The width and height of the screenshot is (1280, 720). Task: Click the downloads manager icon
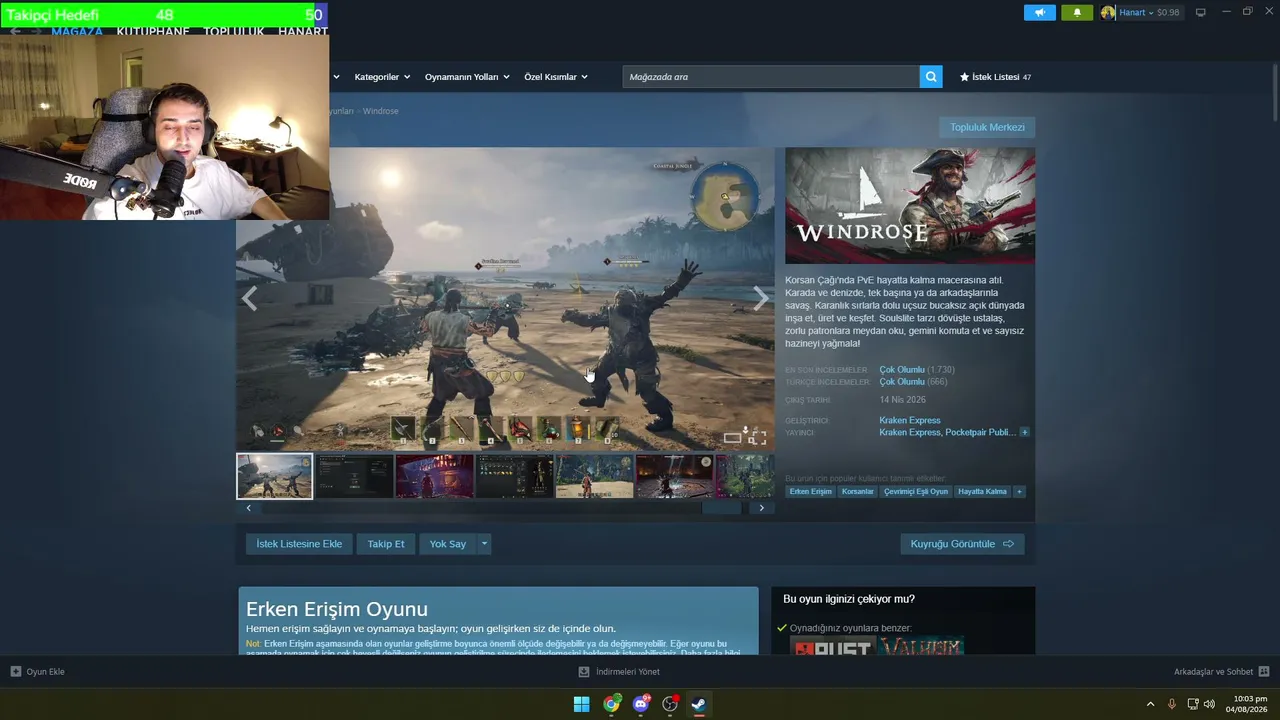584,672
